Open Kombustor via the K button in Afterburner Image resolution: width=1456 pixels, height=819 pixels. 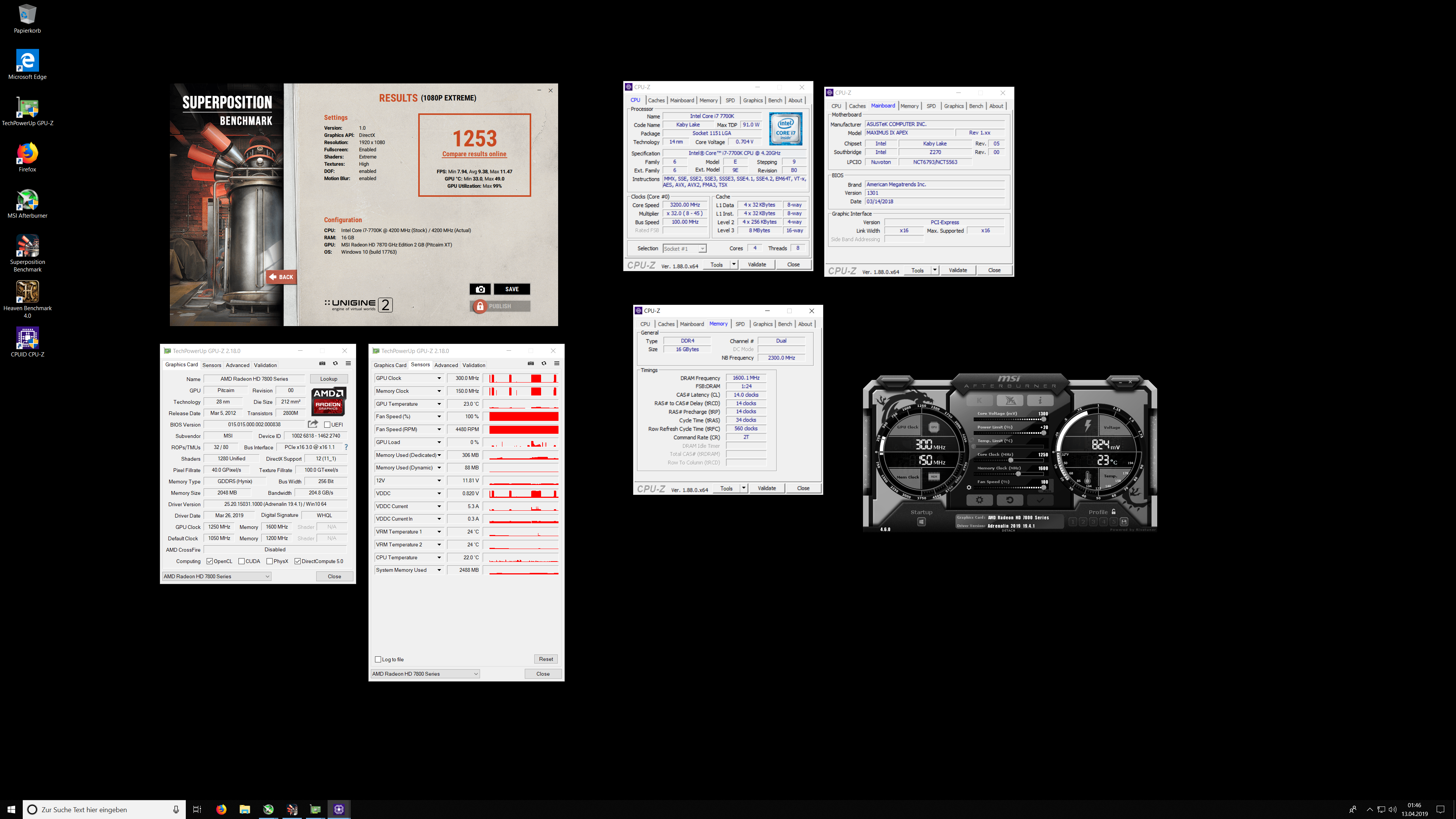click(980, 401)
